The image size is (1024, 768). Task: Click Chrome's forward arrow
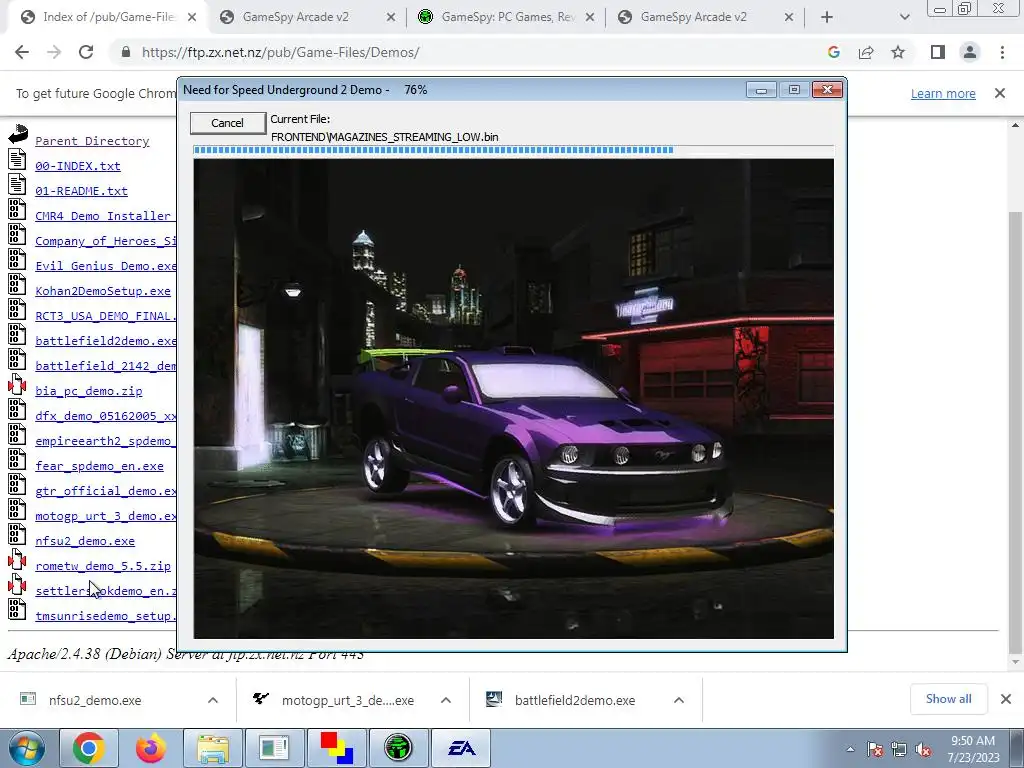54,52
